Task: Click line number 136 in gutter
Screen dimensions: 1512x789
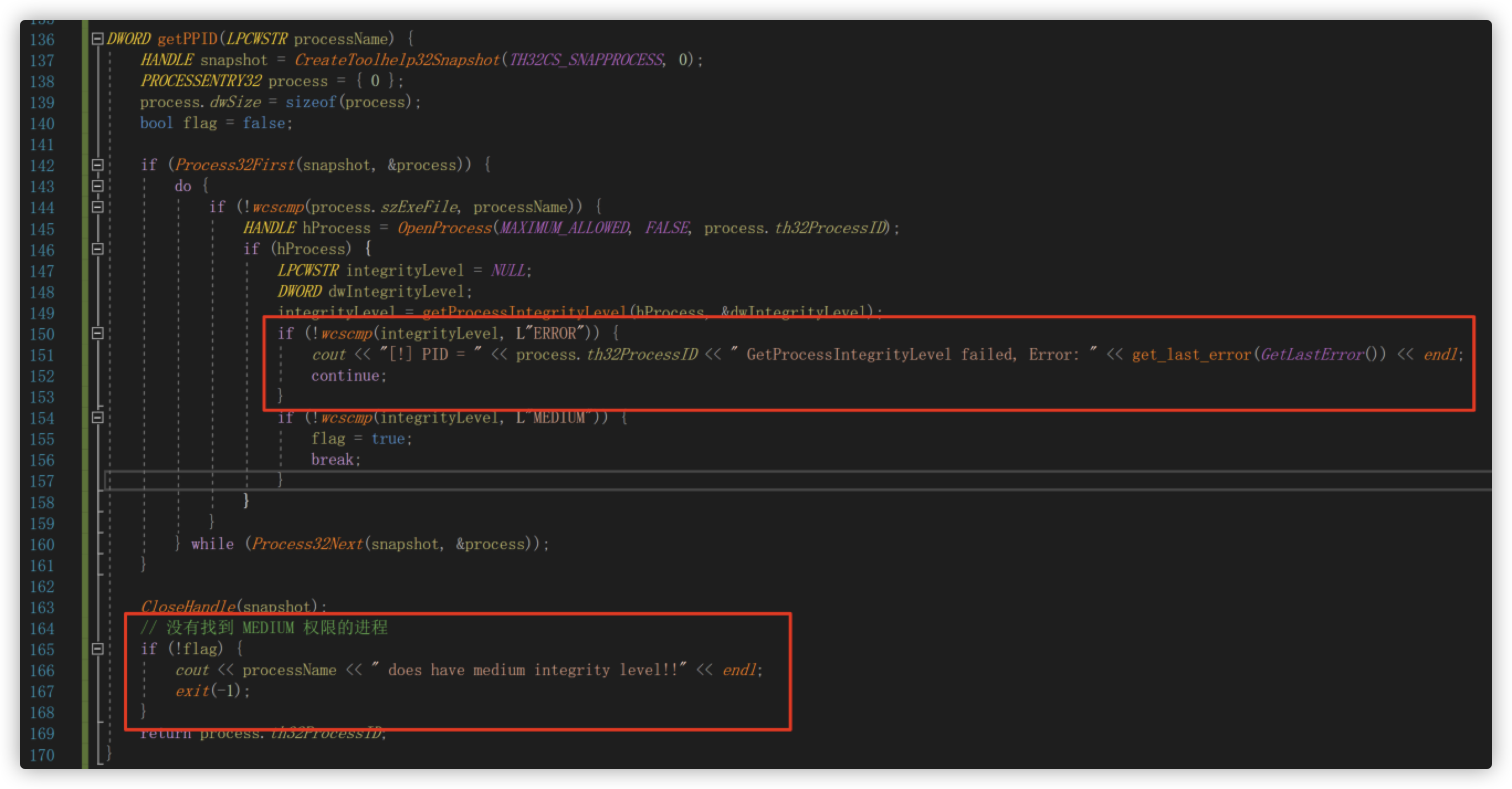Action: point(42,40)
